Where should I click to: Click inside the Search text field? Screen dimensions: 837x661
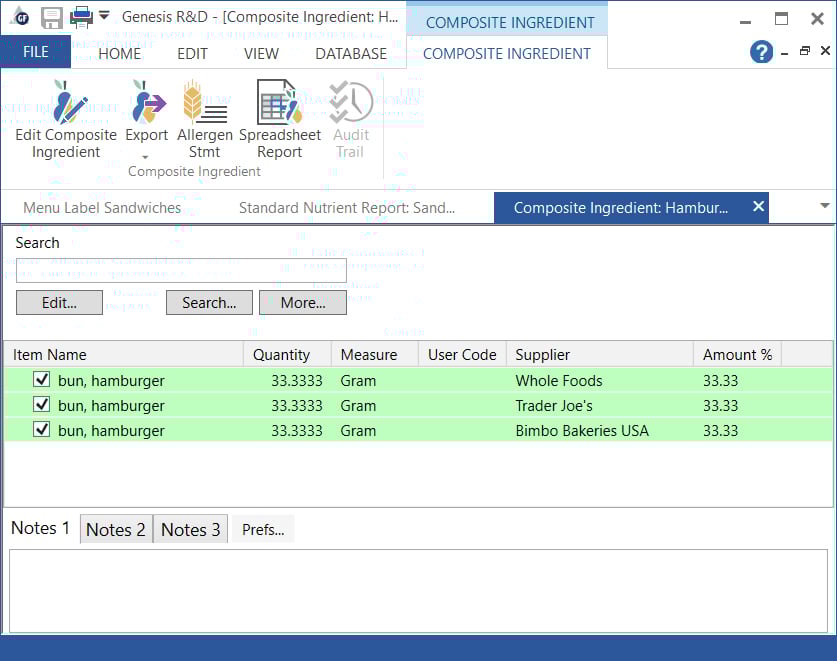[x=181, y=270]
